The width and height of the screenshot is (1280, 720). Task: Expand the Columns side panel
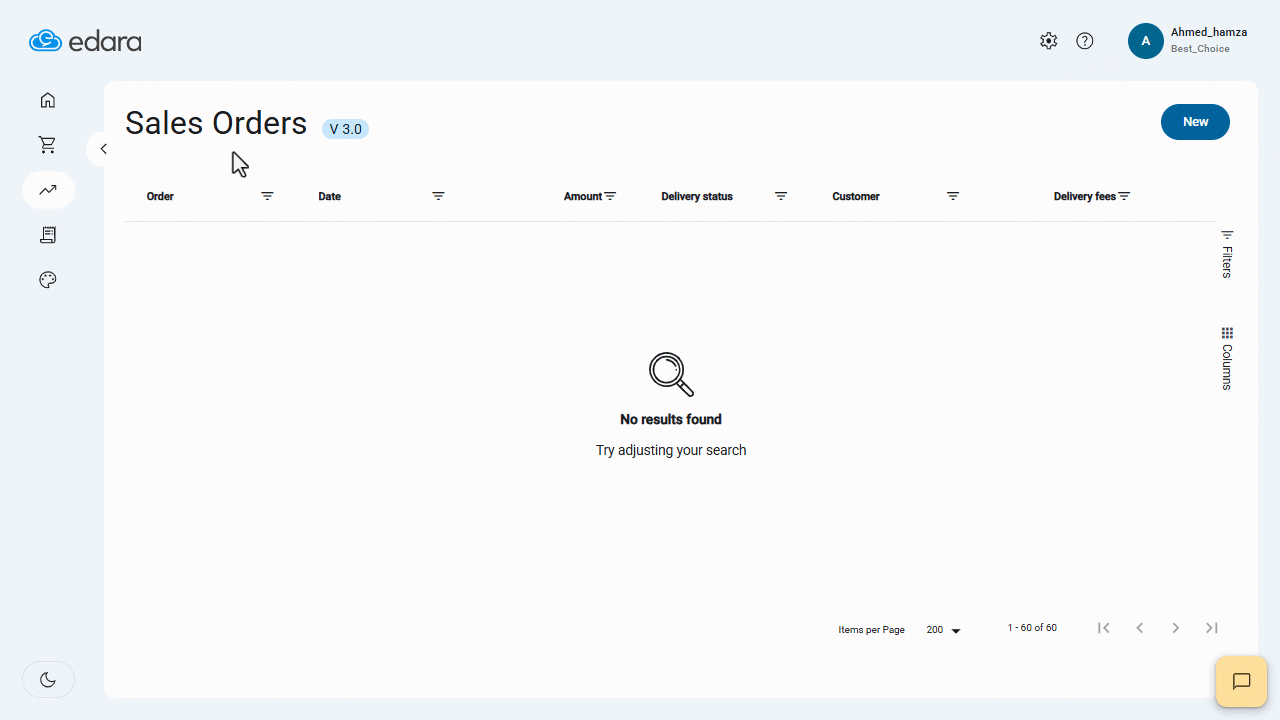coord(1227,358)
